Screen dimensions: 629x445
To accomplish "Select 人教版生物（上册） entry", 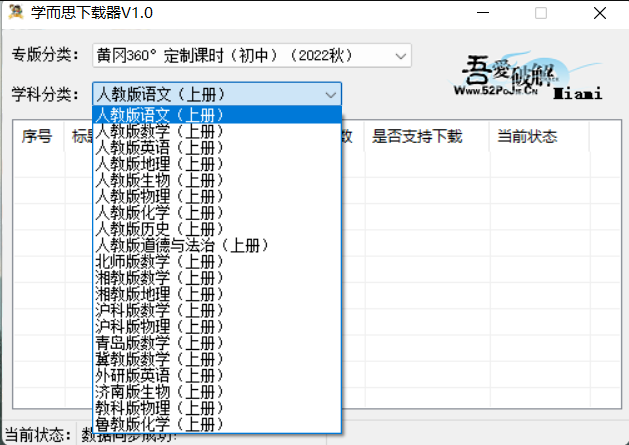I will [x=217, y=180].
